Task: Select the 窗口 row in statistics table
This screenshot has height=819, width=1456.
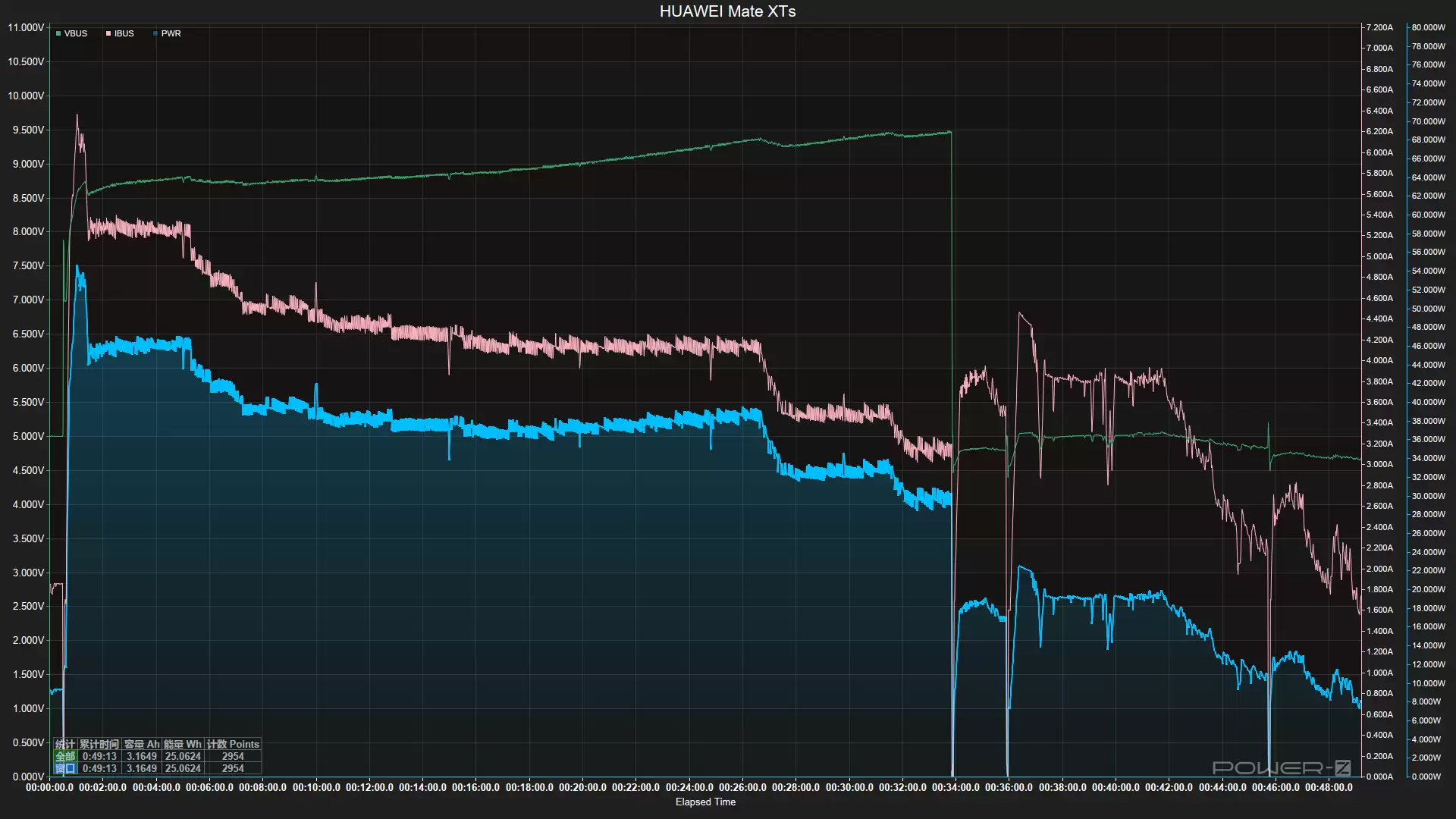Action: coord(64,768)
